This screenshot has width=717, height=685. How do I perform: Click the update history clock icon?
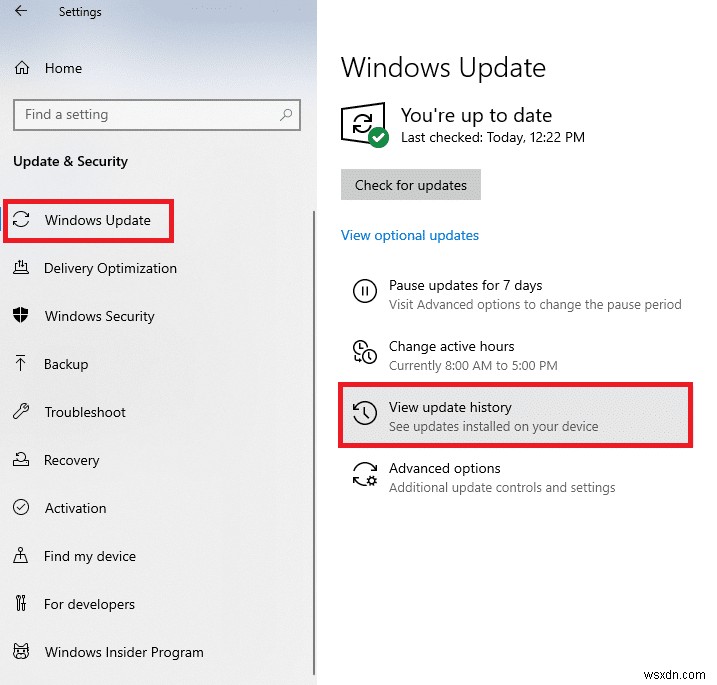[x=364, y=413]
